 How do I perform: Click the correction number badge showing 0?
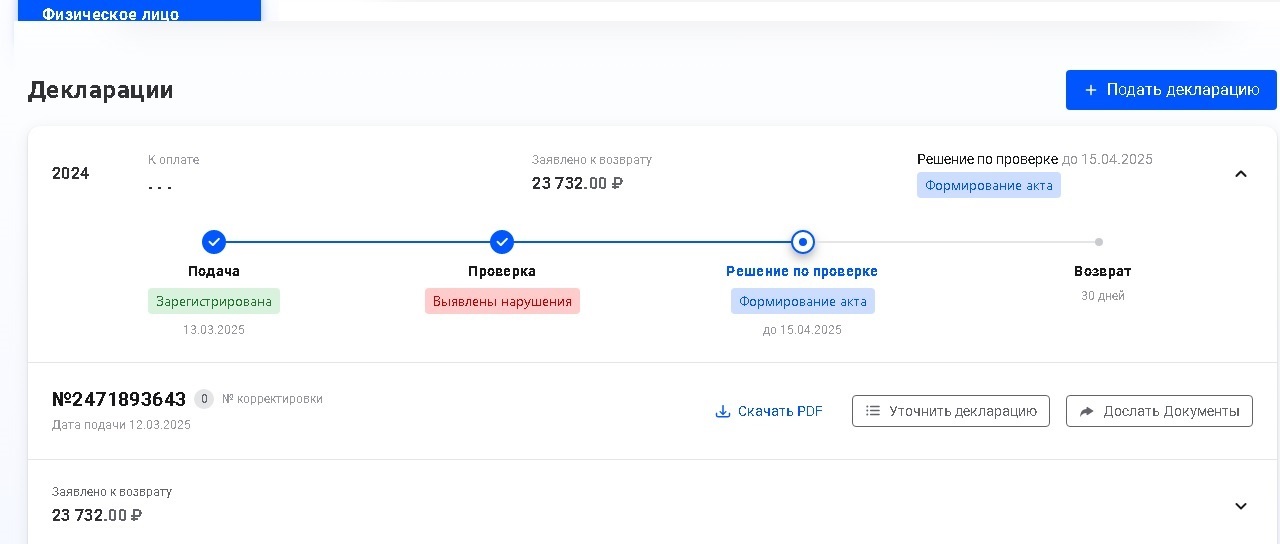coord(204,399)
